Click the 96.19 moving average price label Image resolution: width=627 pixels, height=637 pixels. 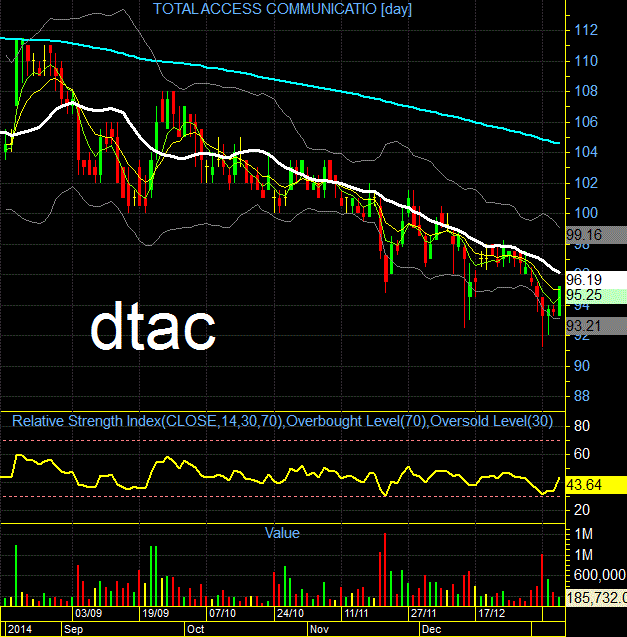(x=596, y=280)
